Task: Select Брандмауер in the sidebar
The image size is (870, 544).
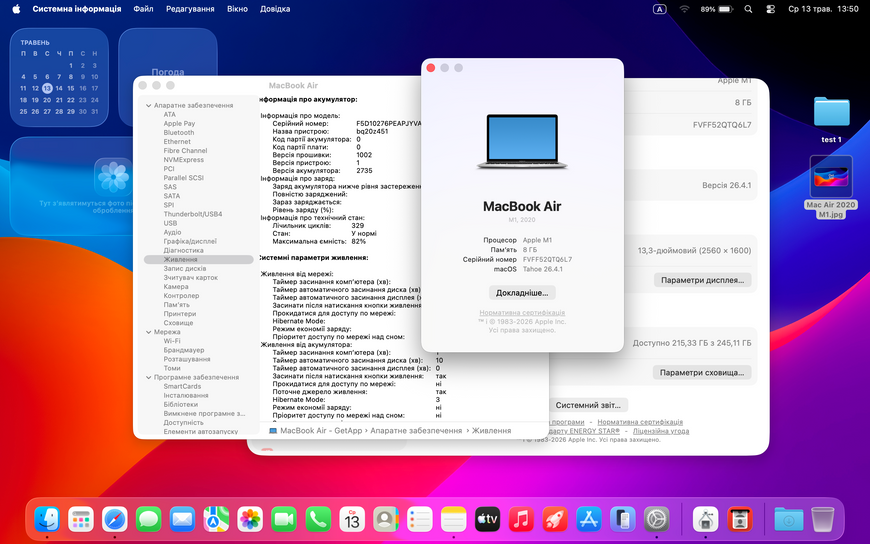Action: (184, 350)
